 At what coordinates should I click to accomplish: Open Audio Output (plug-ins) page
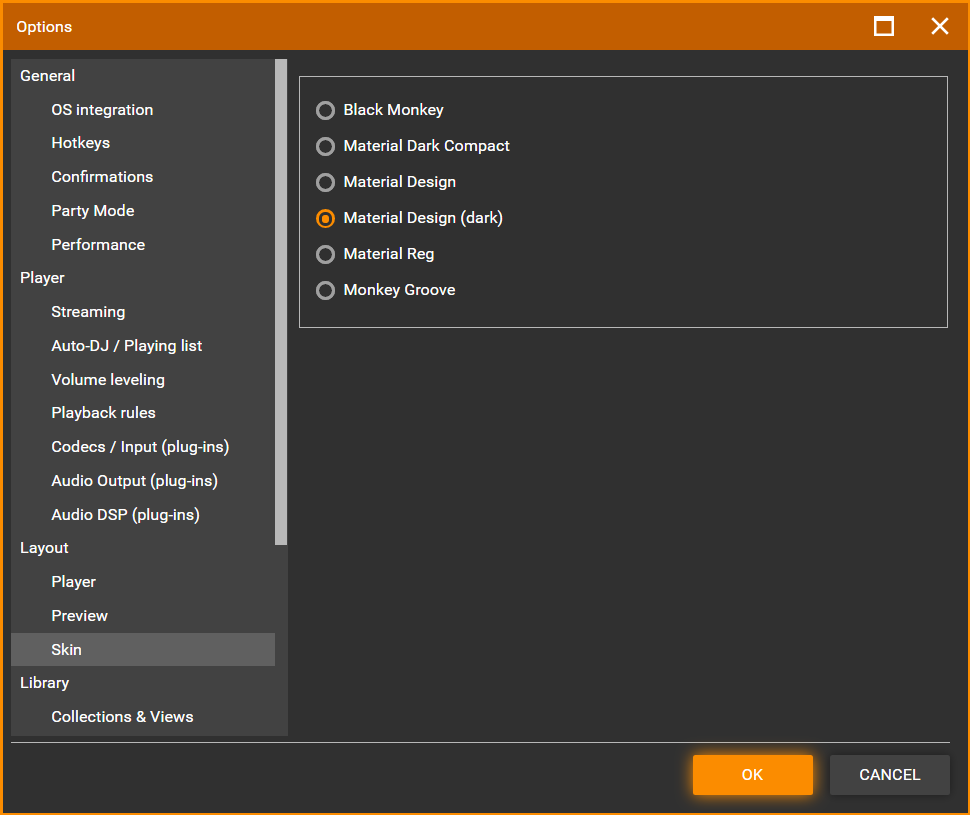tap(135, 481)
